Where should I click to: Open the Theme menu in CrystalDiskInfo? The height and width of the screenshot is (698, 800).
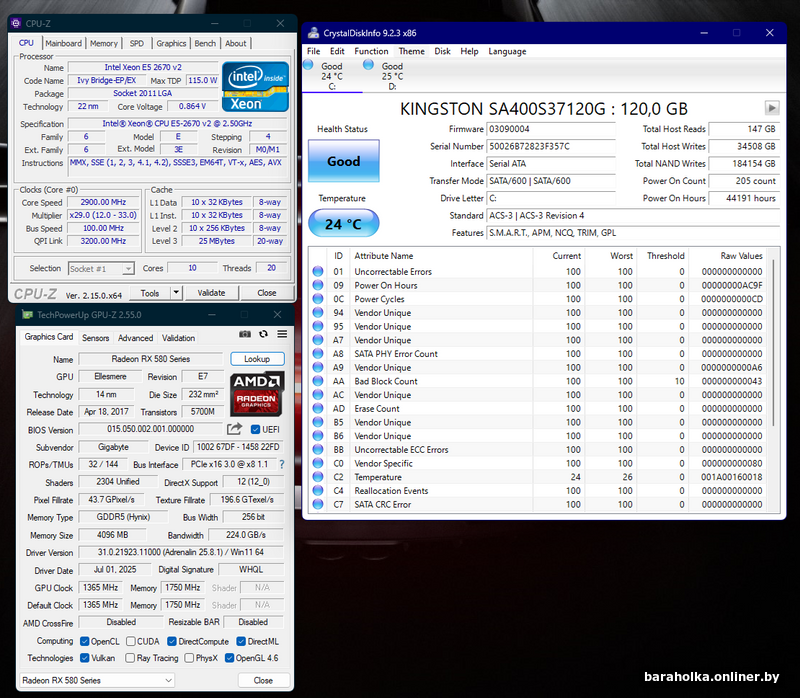tap(411, 51)
